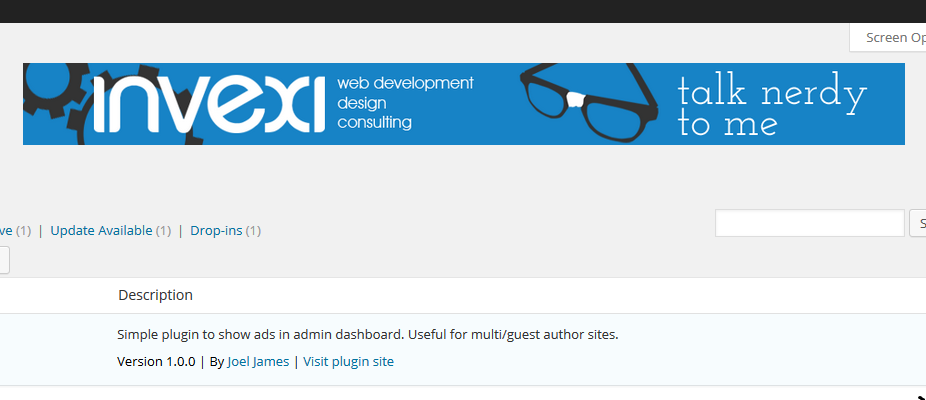Viewport: 926px width, 400px height.
Task: Click the Description column header
Action: pyautogui.click(x=155, y=295)
